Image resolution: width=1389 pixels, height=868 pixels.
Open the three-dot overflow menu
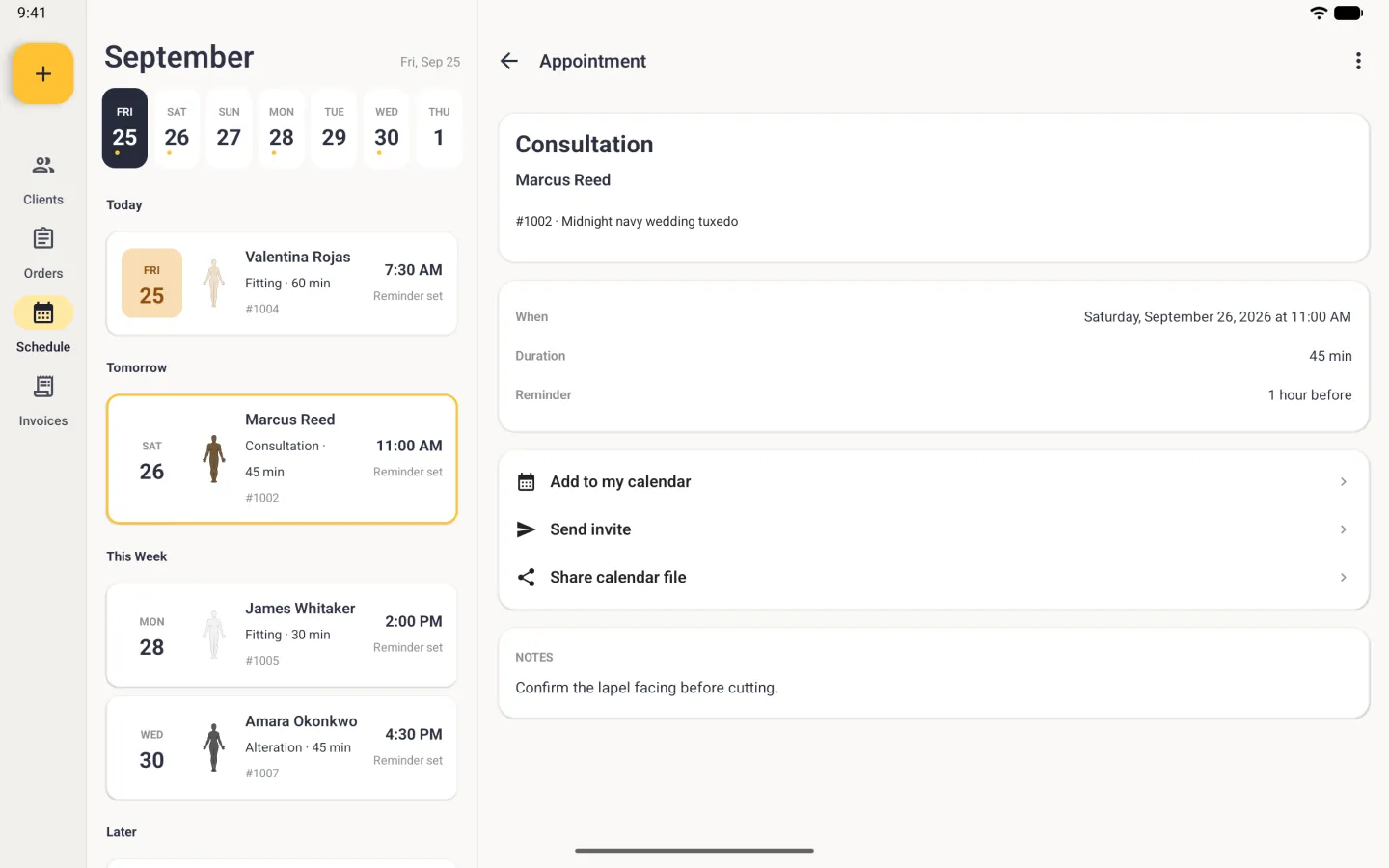tap(1358, 61)
